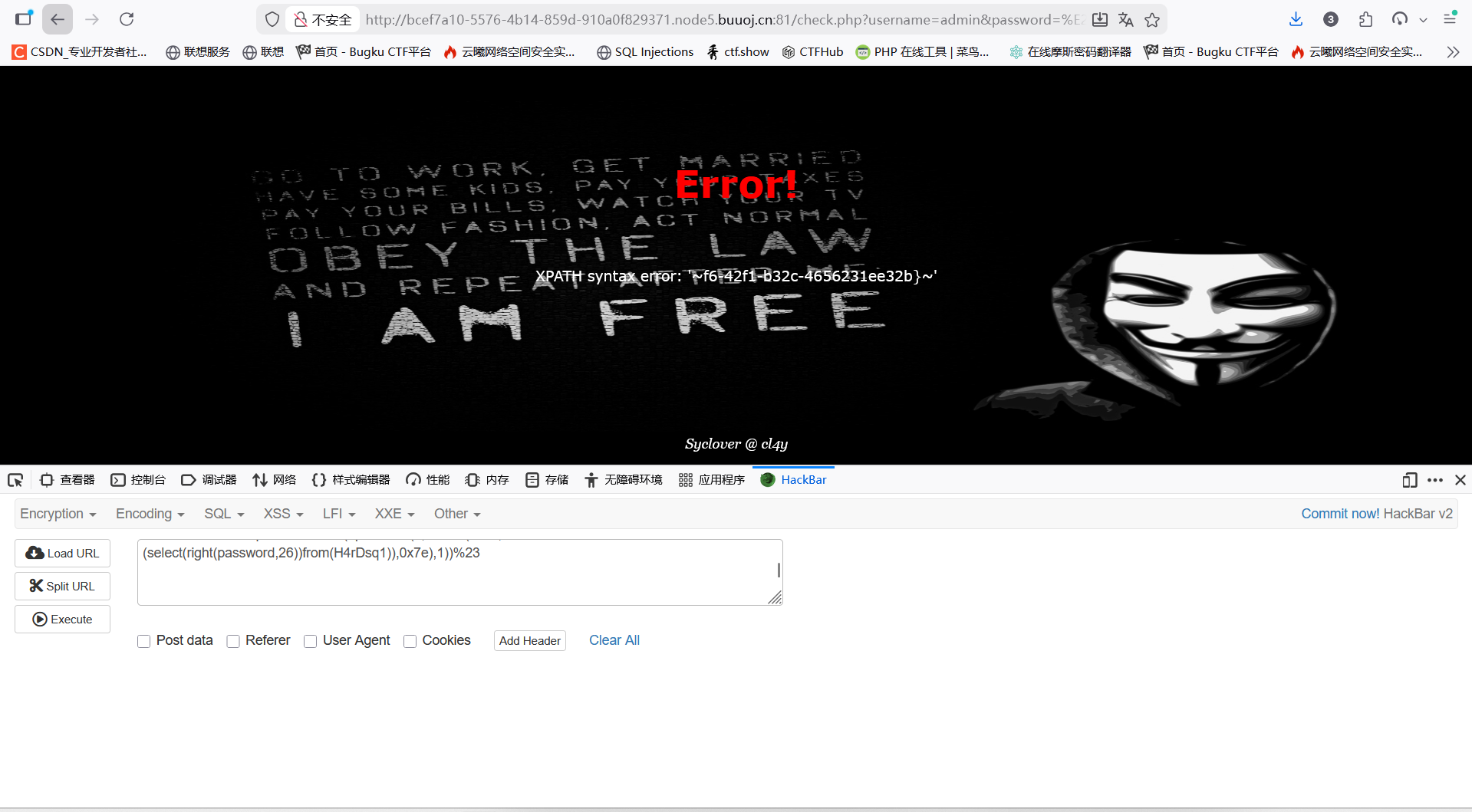Show more bookmarks overflow chevron
1472x812 pixels.
coord(1453,51)
